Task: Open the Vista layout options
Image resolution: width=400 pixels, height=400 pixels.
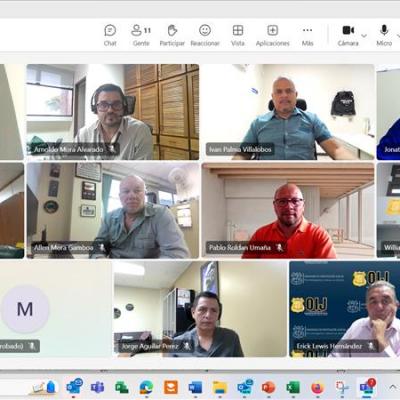Action: pos(238,35)
